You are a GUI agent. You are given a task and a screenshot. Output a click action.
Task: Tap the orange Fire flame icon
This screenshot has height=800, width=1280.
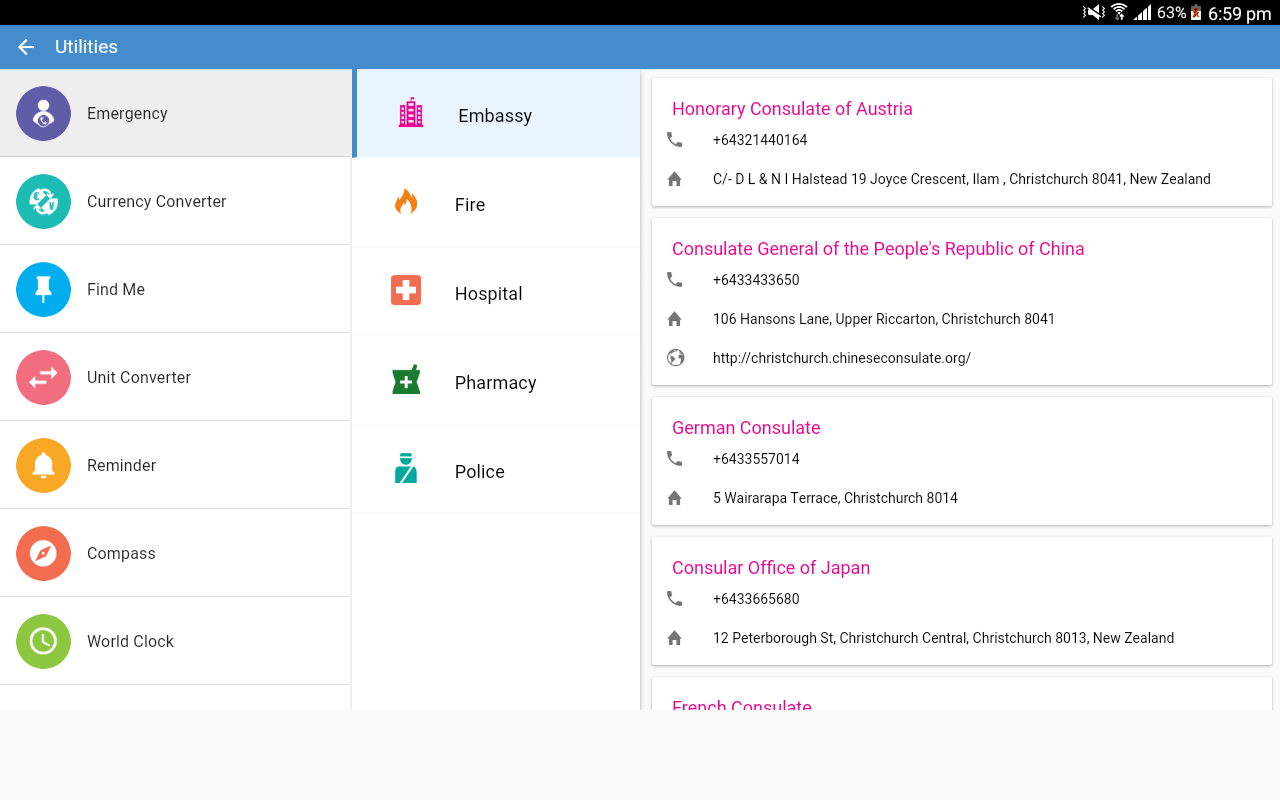(406, 202)
